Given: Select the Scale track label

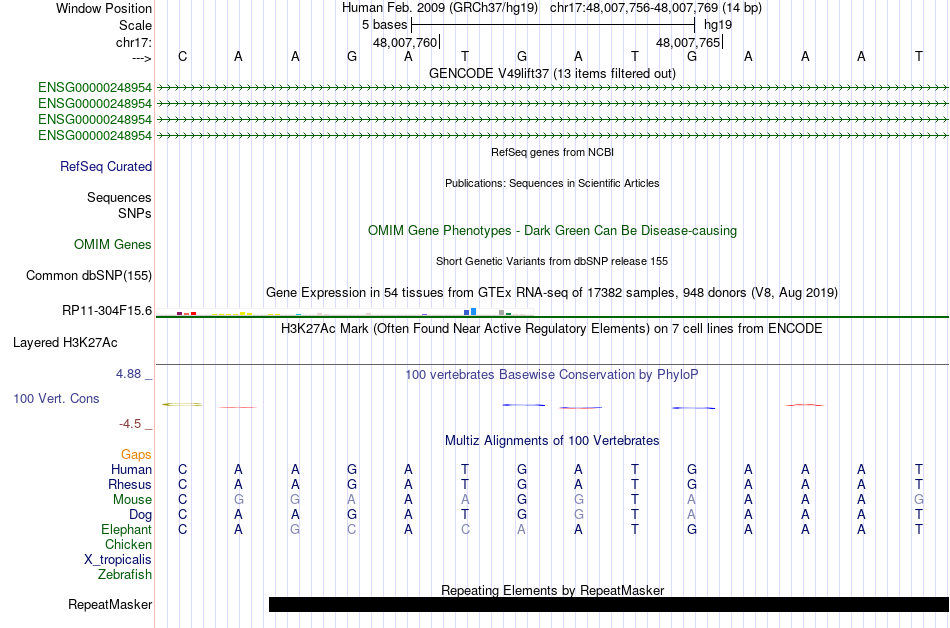Looking at the screenshot, I should tap(135, 25).
